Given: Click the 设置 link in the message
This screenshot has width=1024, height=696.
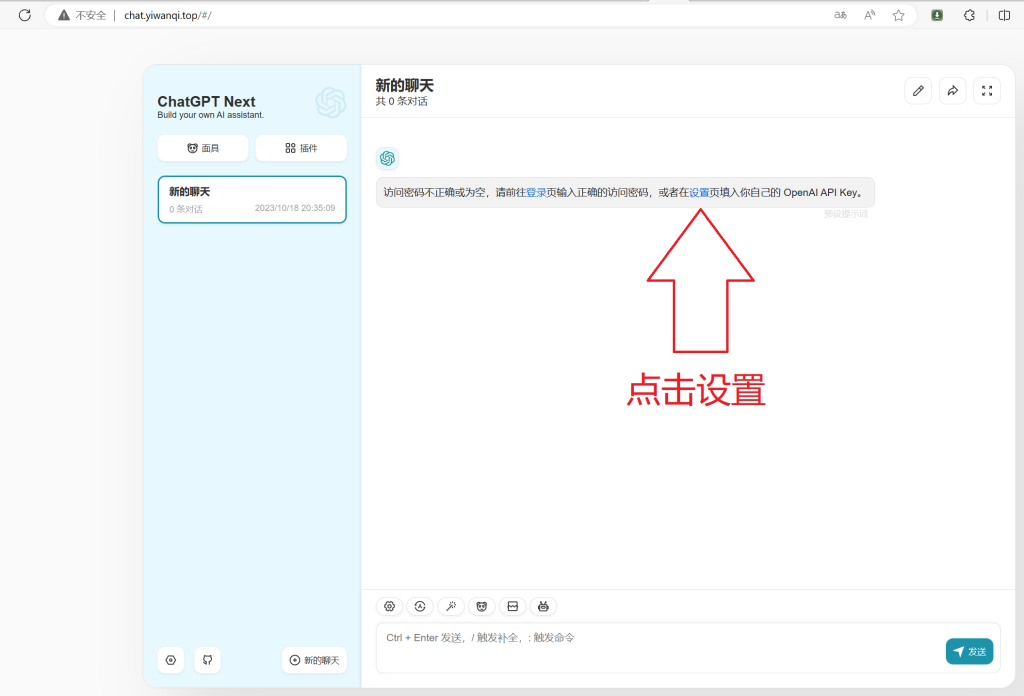Looking at the screenshot, I should 699,192.
